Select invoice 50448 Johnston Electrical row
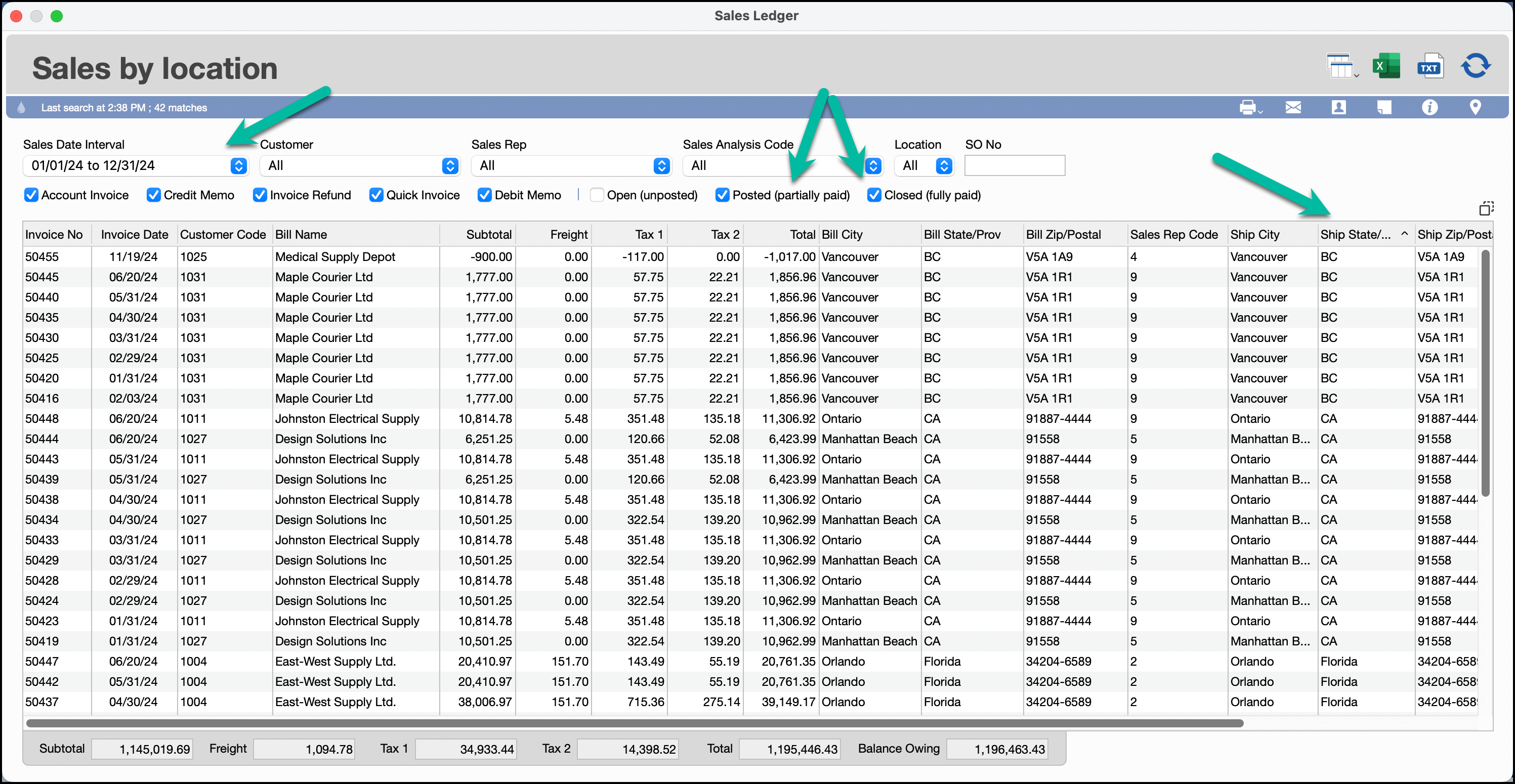The height and width of the screenshot is (784, 1515). tap(347, 418)
